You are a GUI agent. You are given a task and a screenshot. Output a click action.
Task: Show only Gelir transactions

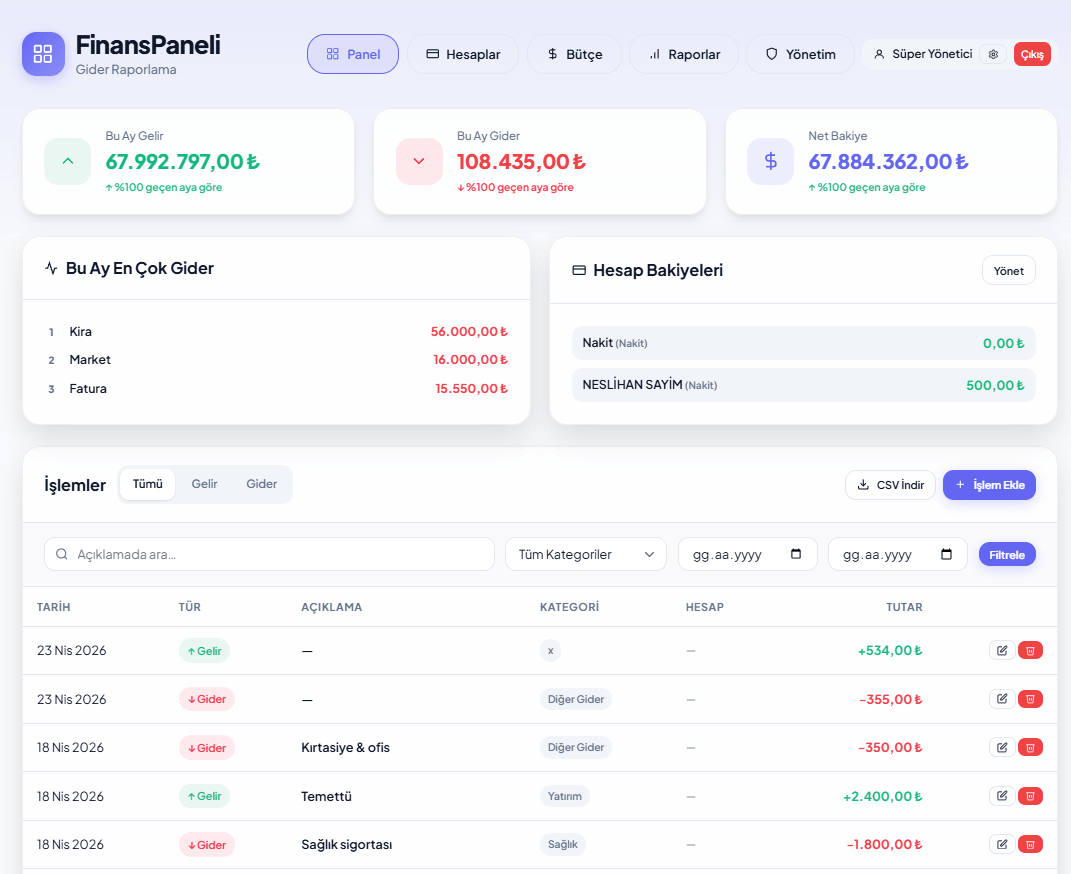pyautogui.click(x=204, y=484)
